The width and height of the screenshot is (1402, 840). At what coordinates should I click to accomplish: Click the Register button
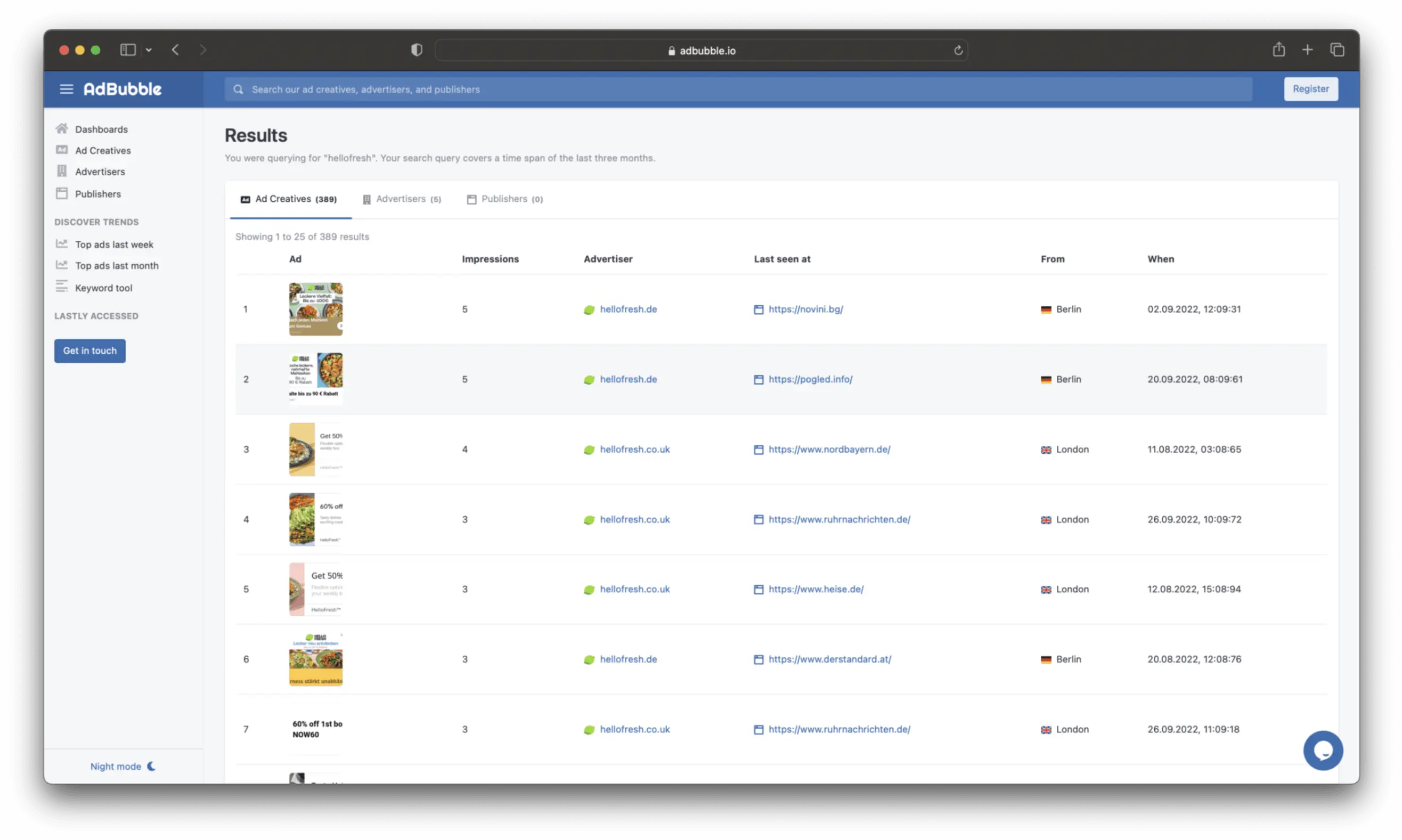(x=1310, y=89)
